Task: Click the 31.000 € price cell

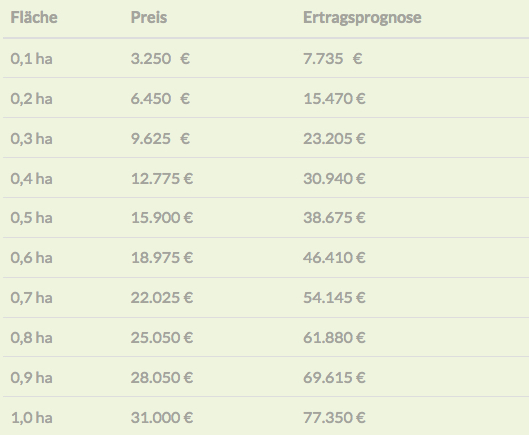Action: 162,417
